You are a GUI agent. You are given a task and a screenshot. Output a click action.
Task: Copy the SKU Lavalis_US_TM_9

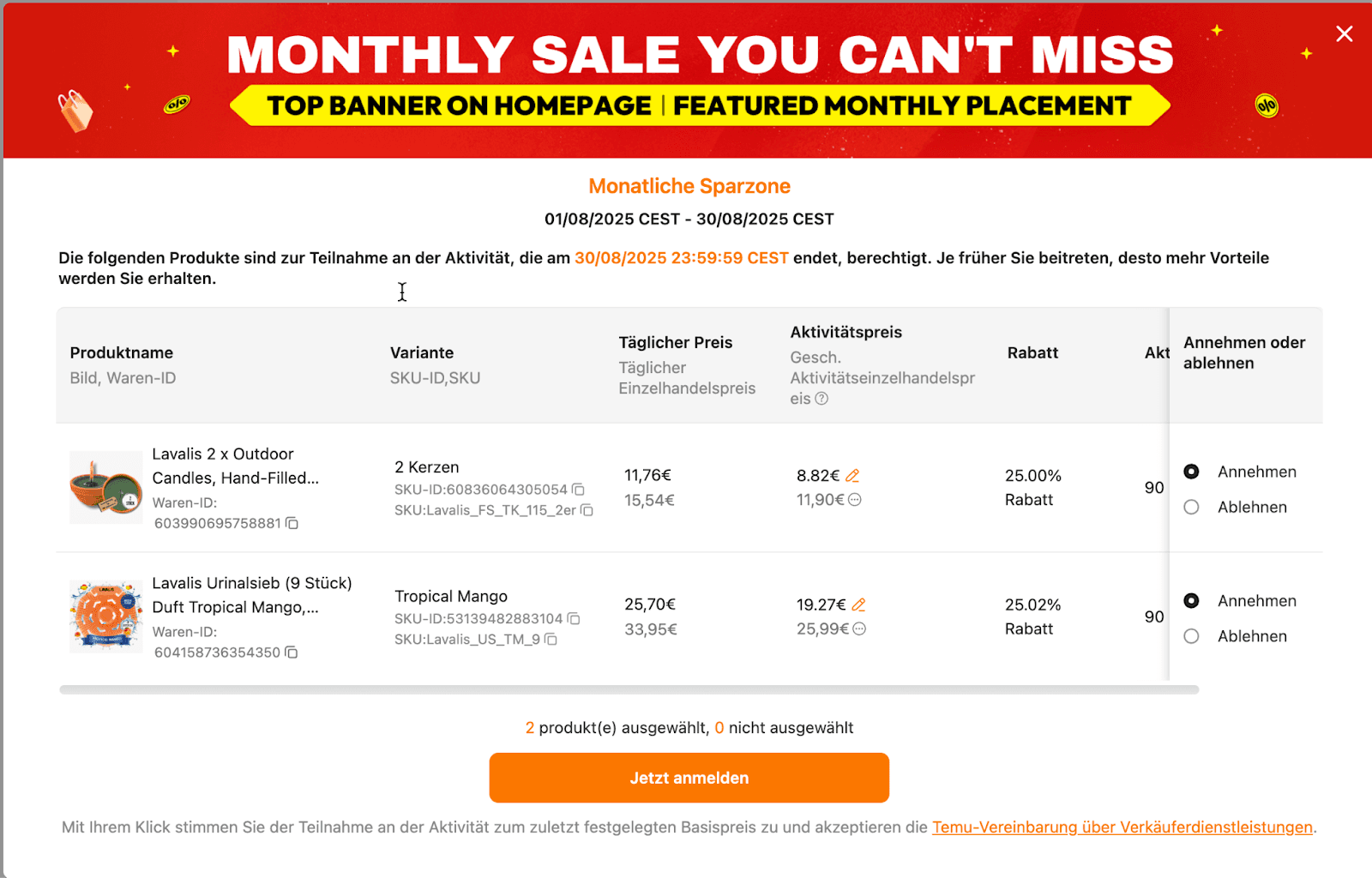pyautogui.click(x=551, y=640)
